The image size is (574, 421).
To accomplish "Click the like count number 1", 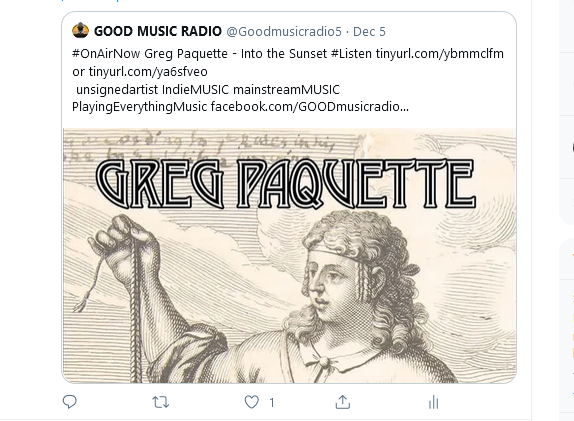I will pos(272,403).
